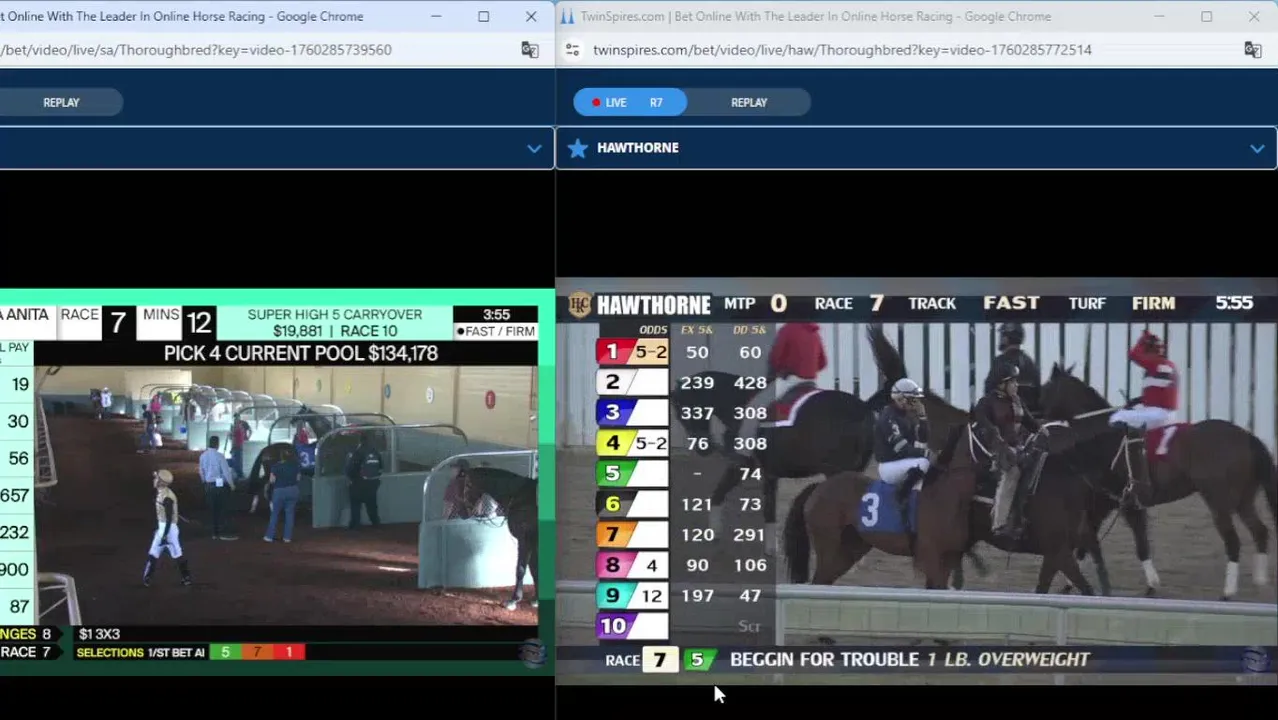Click translate icon in right window address bar
Viewport: 1278px width, 720px height.
click(x=1252, y=50)
